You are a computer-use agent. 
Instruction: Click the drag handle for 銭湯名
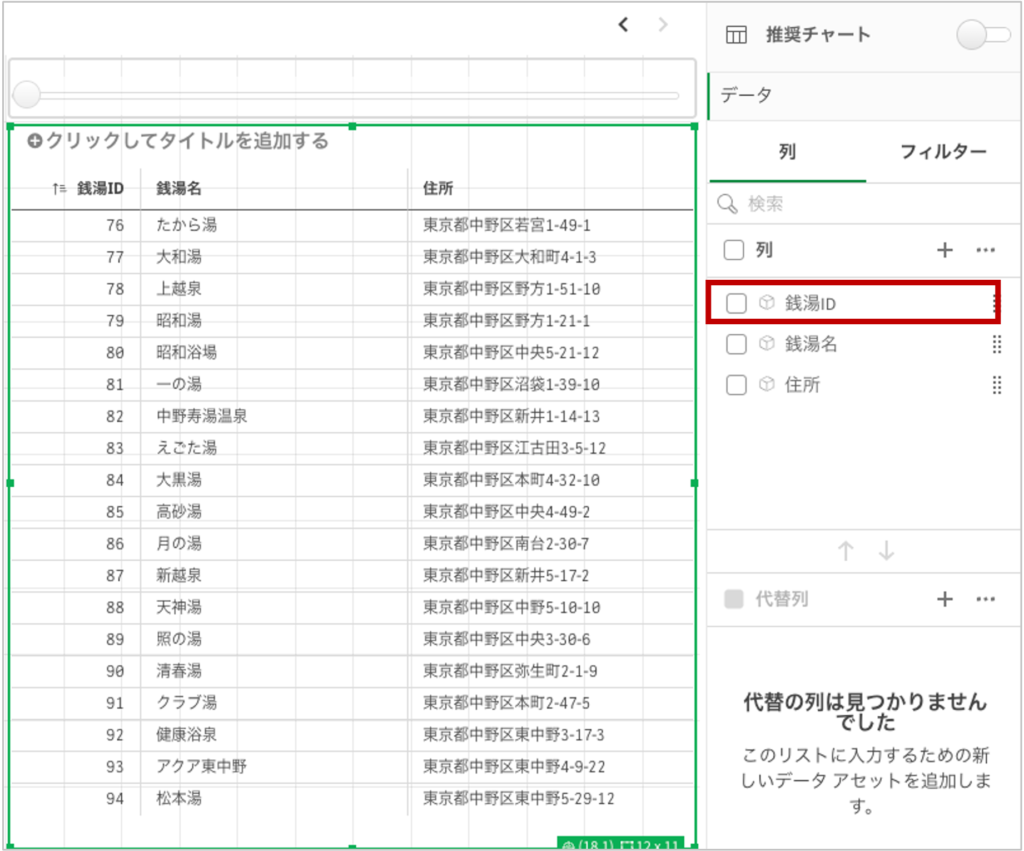click(996, 344)
